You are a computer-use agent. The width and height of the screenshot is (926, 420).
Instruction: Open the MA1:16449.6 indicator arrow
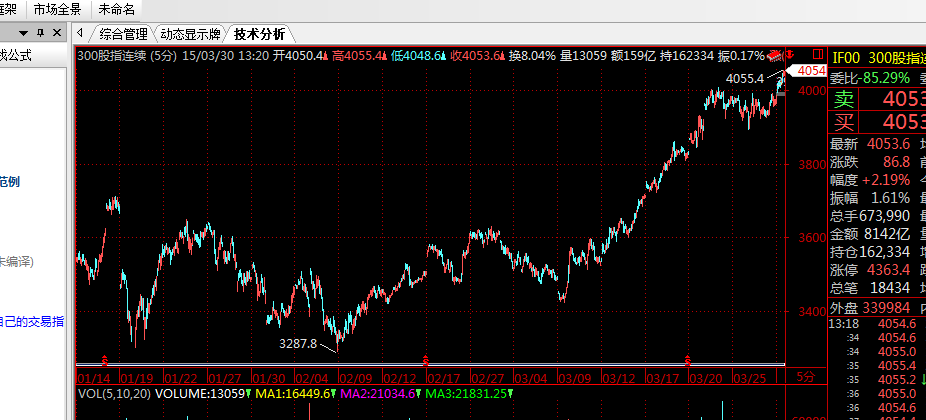(332, 393)
